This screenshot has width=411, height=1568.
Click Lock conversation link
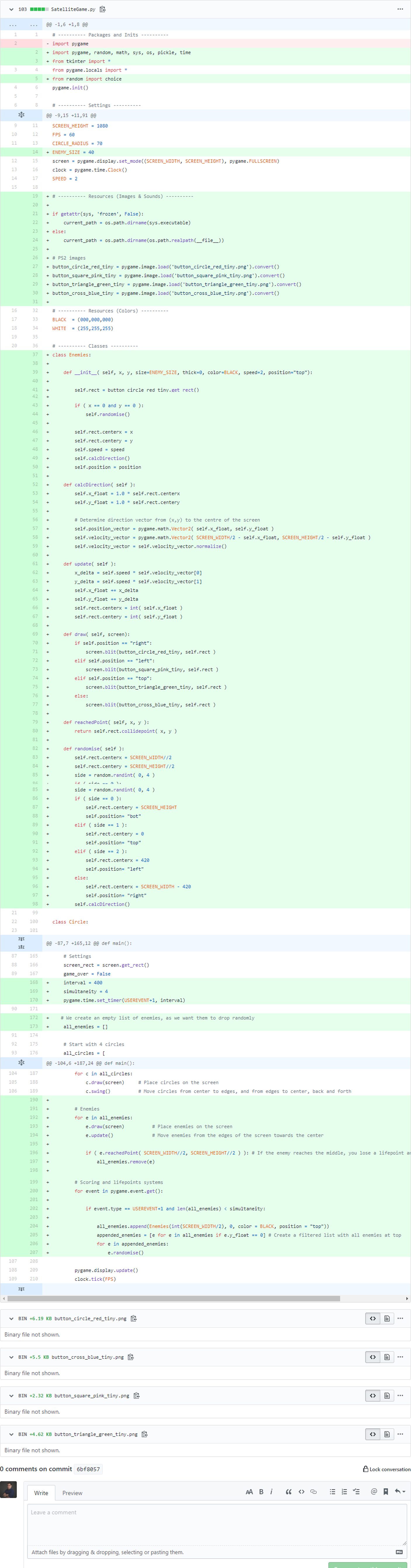pyautogui.click(x=387, y=1469)
